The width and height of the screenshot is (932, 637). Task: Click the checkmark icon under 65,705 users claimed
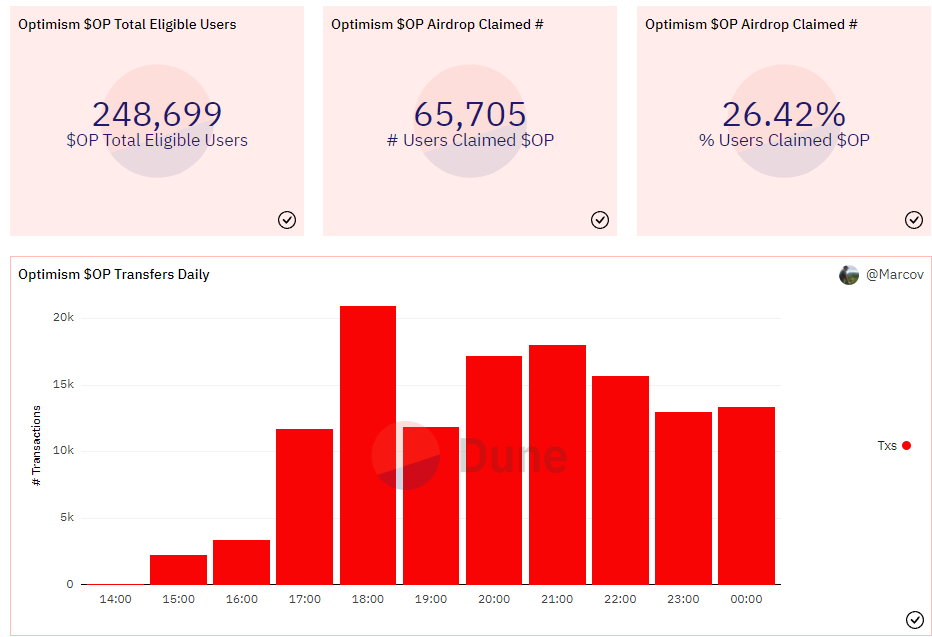point(600,220)
